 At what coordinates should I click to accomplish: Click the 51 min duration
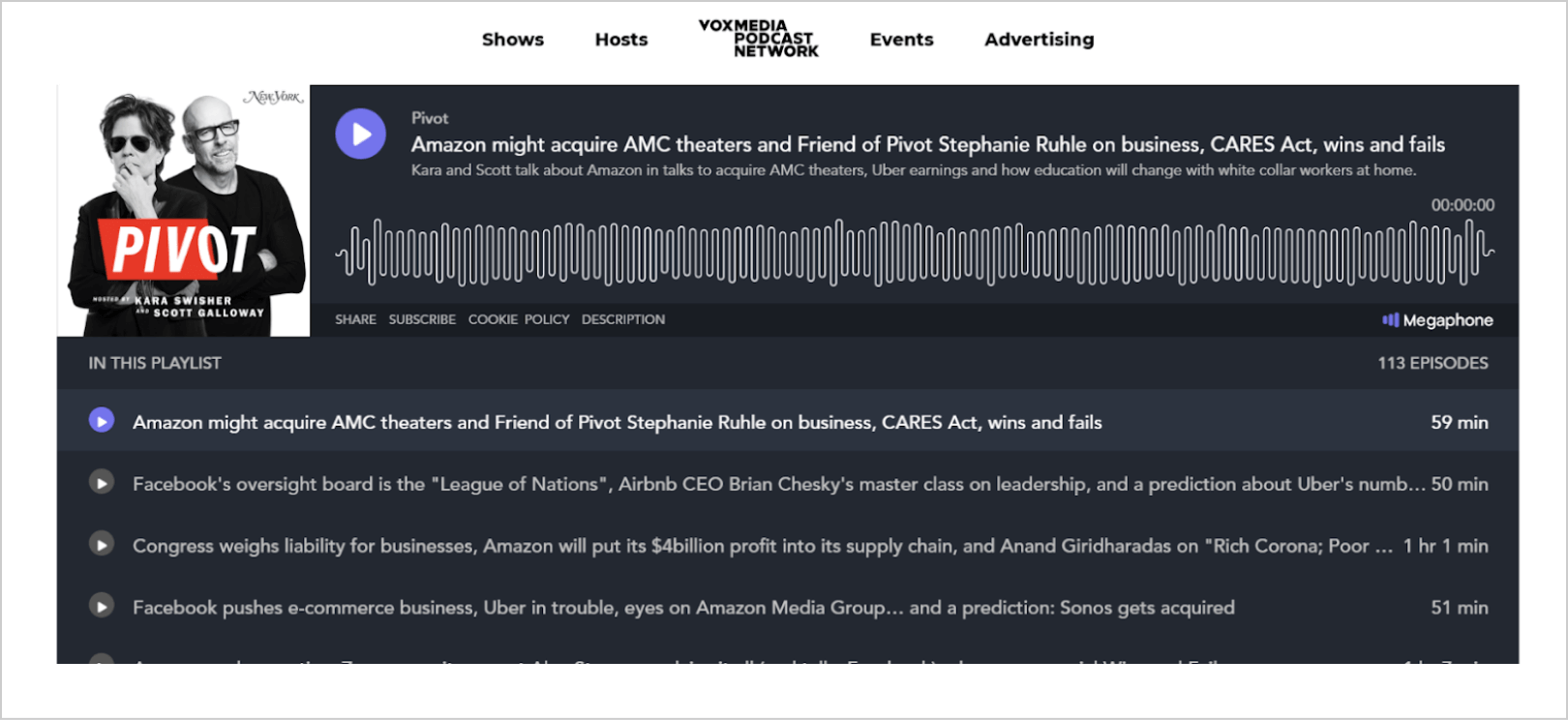click(1460, 608)
